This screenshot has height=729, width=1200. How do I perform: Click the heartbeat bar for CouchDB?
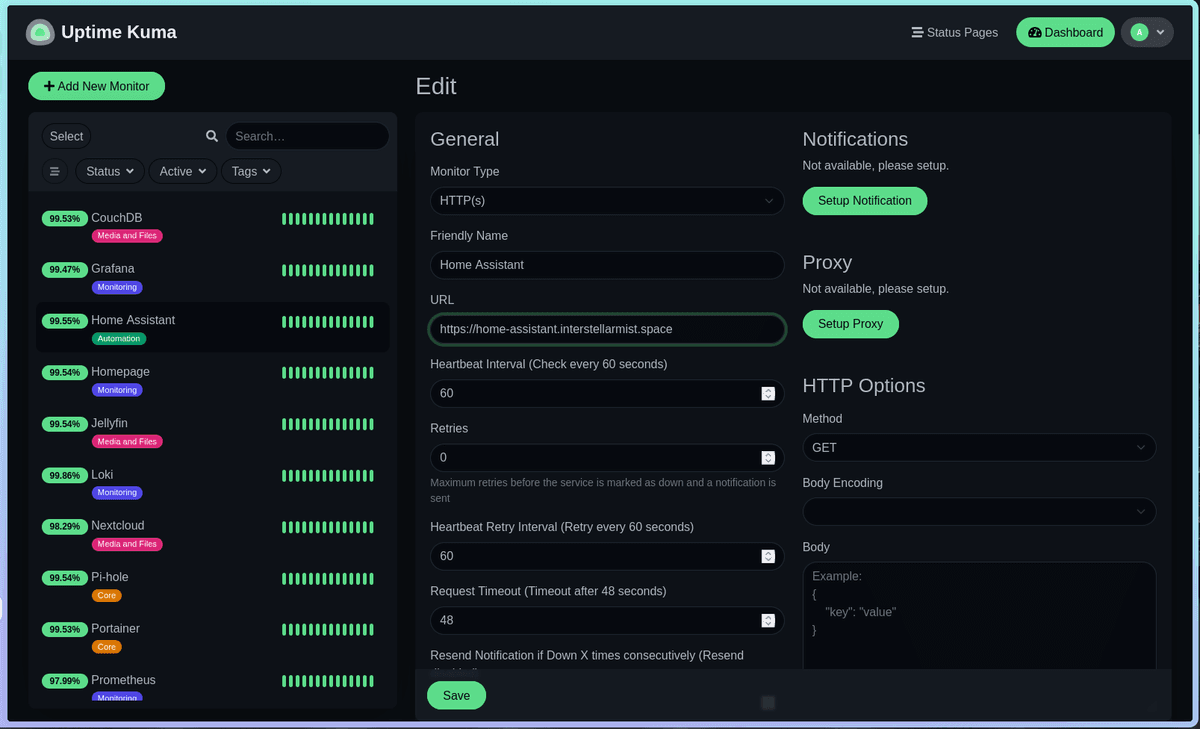tap(328, 219)
